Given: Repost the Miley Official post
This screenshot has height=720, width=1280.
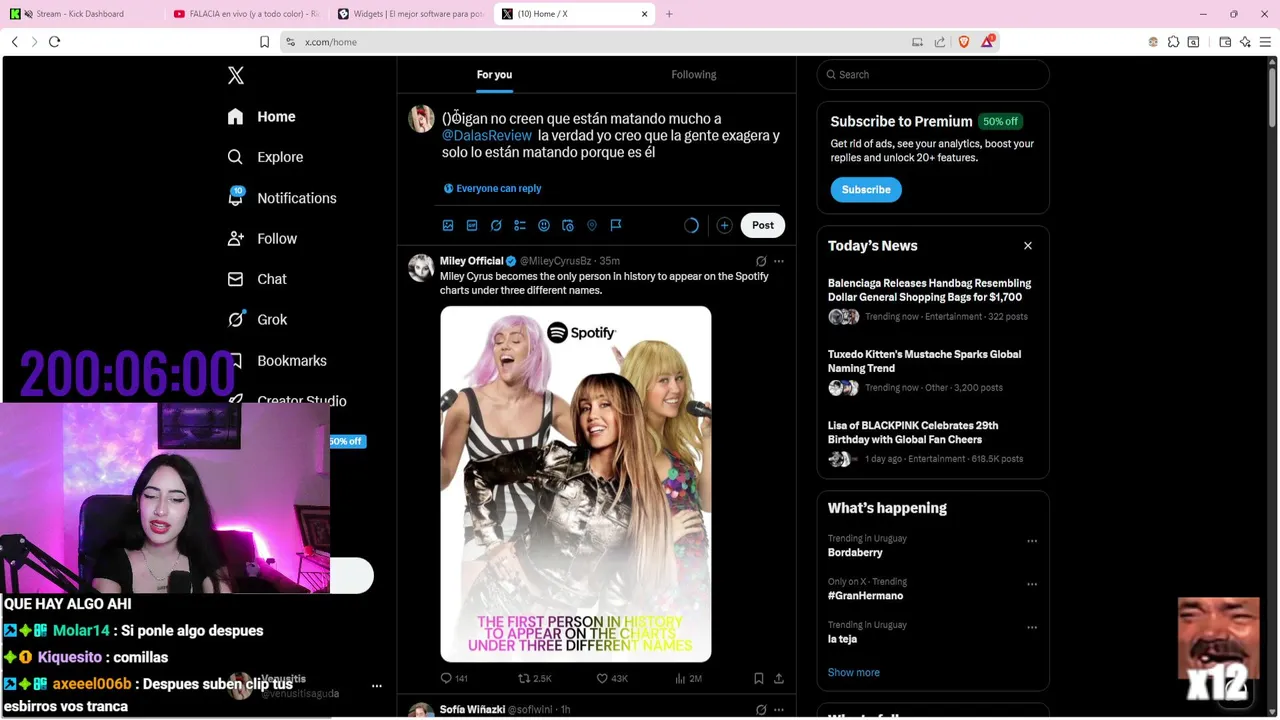Looking at the screenshot, I should (x=534, y=678).
